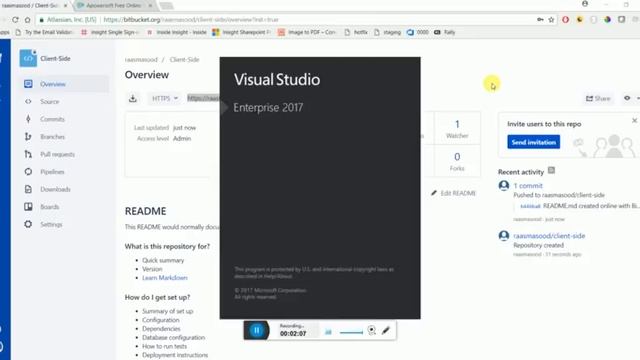Click the Pipelines circular icon
This screenshot has height=360, width=640.
point(28,172)
